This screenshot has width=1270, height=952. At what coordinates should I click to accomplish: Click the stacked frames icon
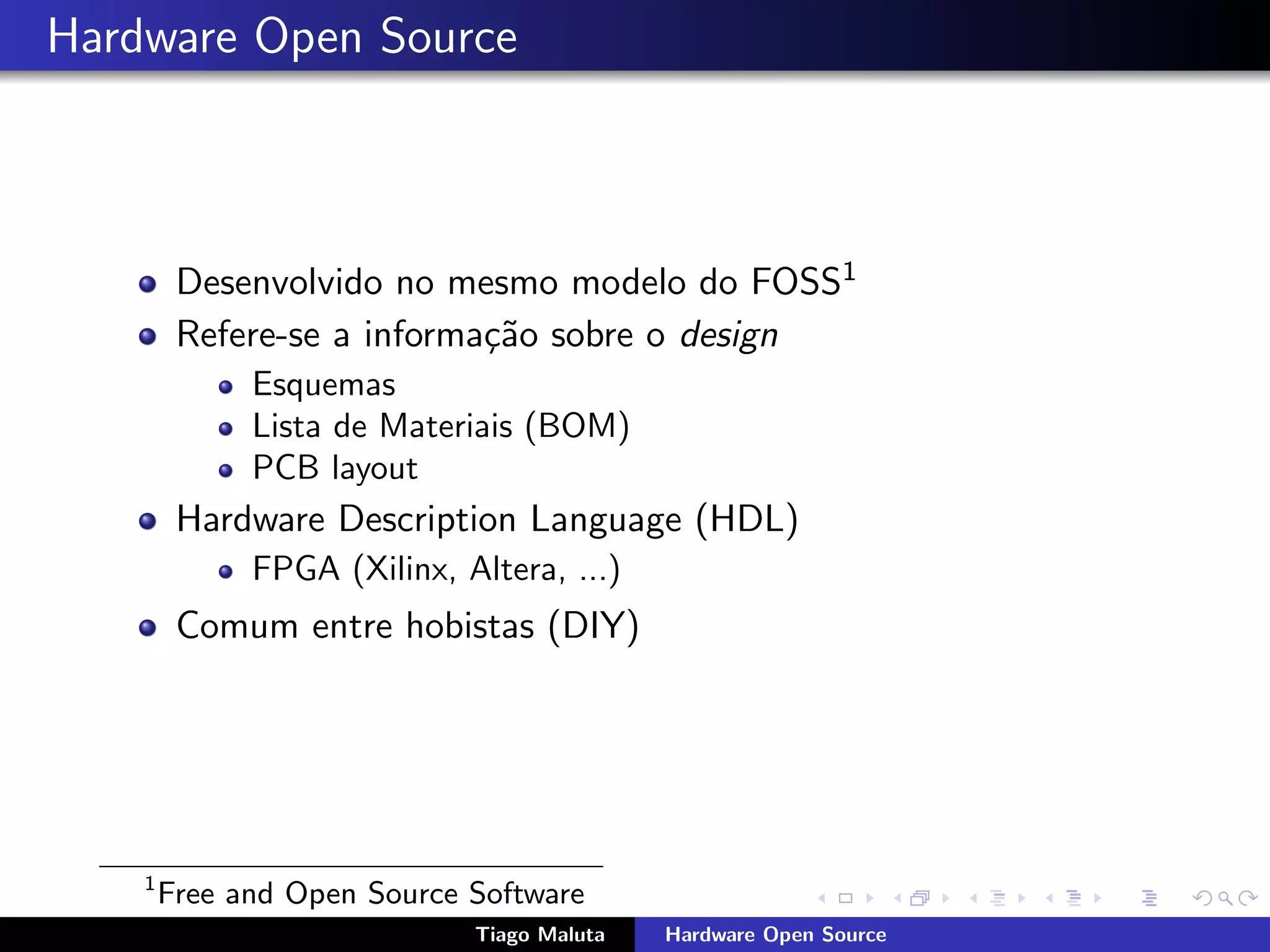pyautogui.click(x=920, y=898)
